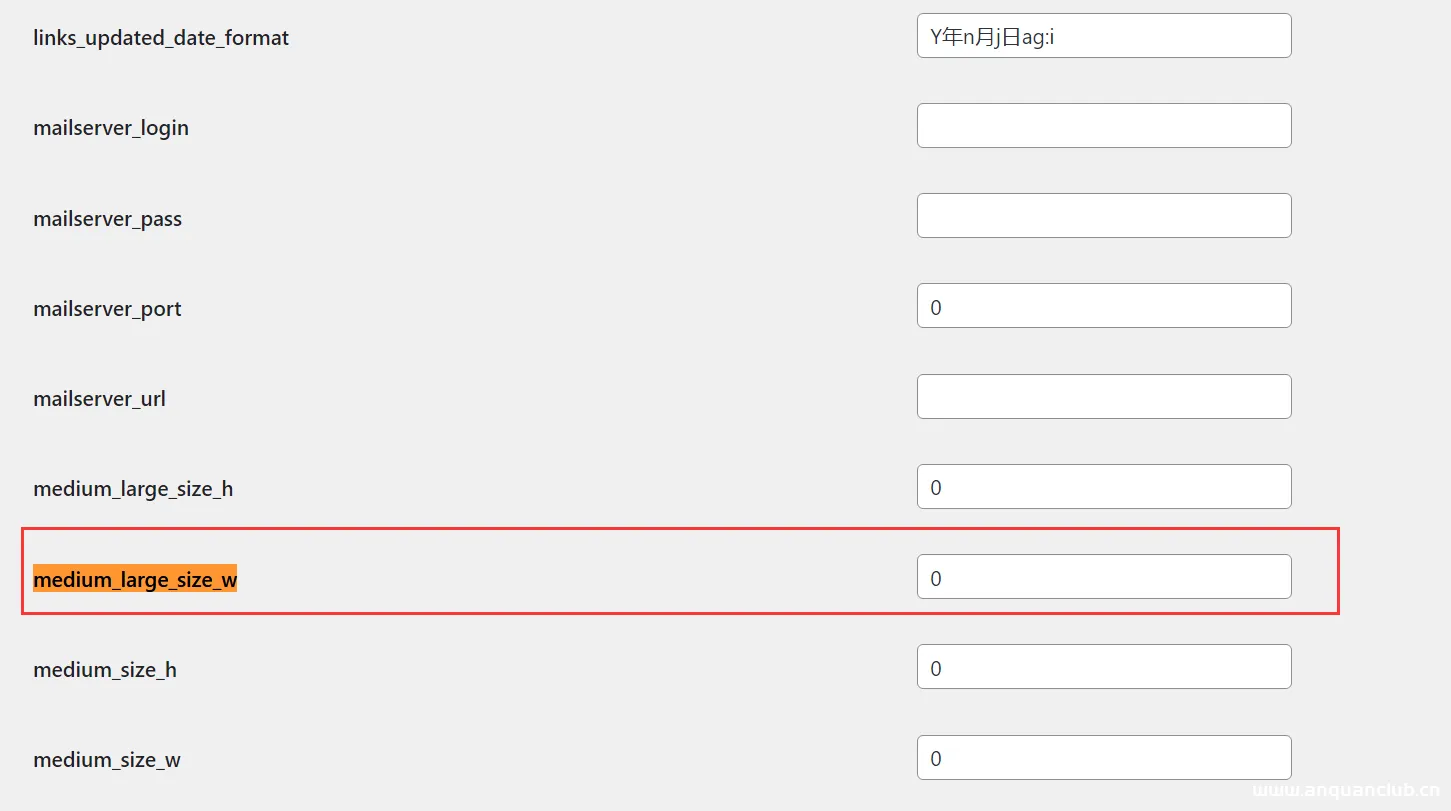Image resolution: width=1451 pixels, height=811 pixels.
Task: Click the medium_size_h label text
Action: tap(105, 669)
